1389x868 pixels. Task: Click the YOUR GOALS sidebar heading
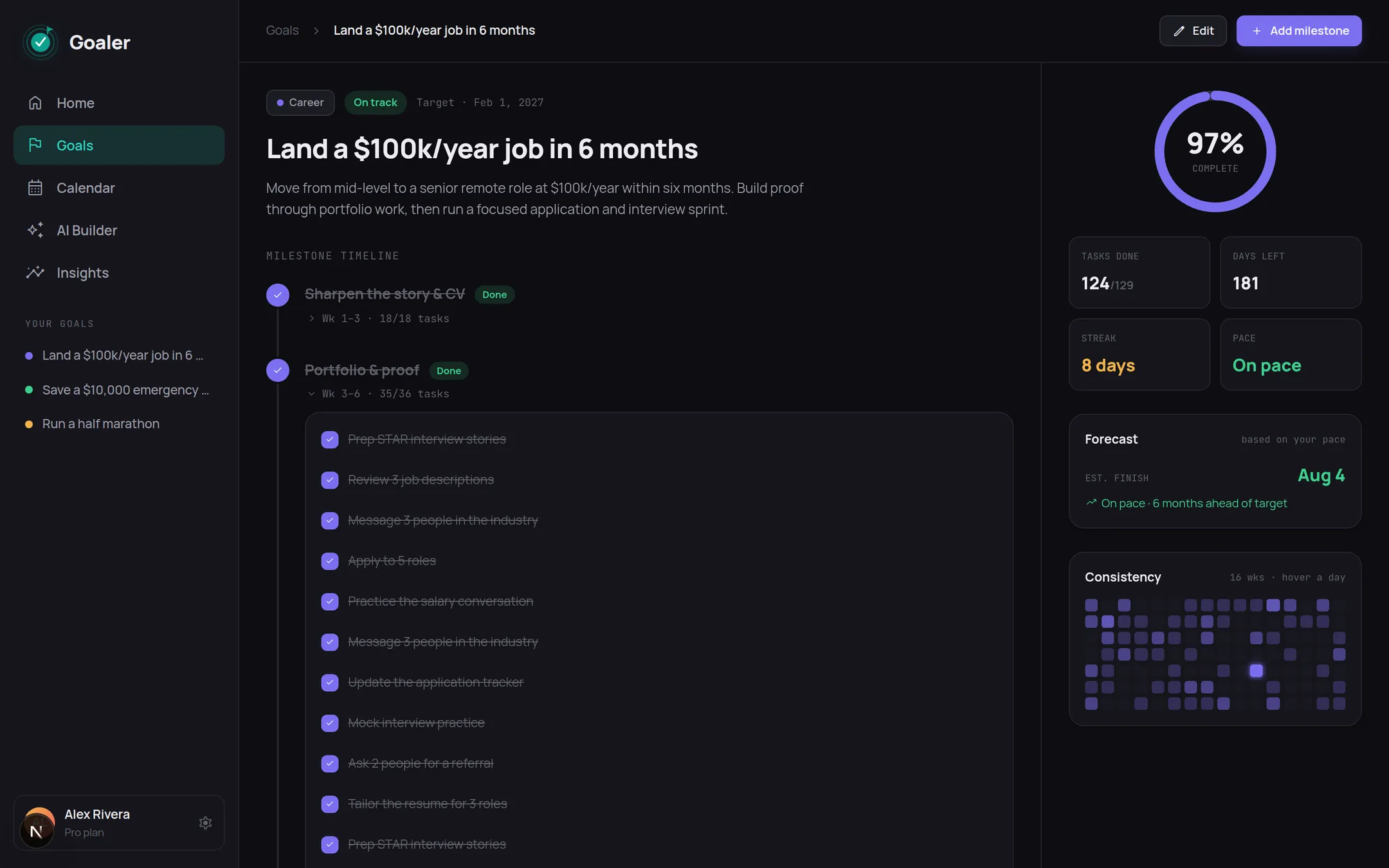click(59, 324)
